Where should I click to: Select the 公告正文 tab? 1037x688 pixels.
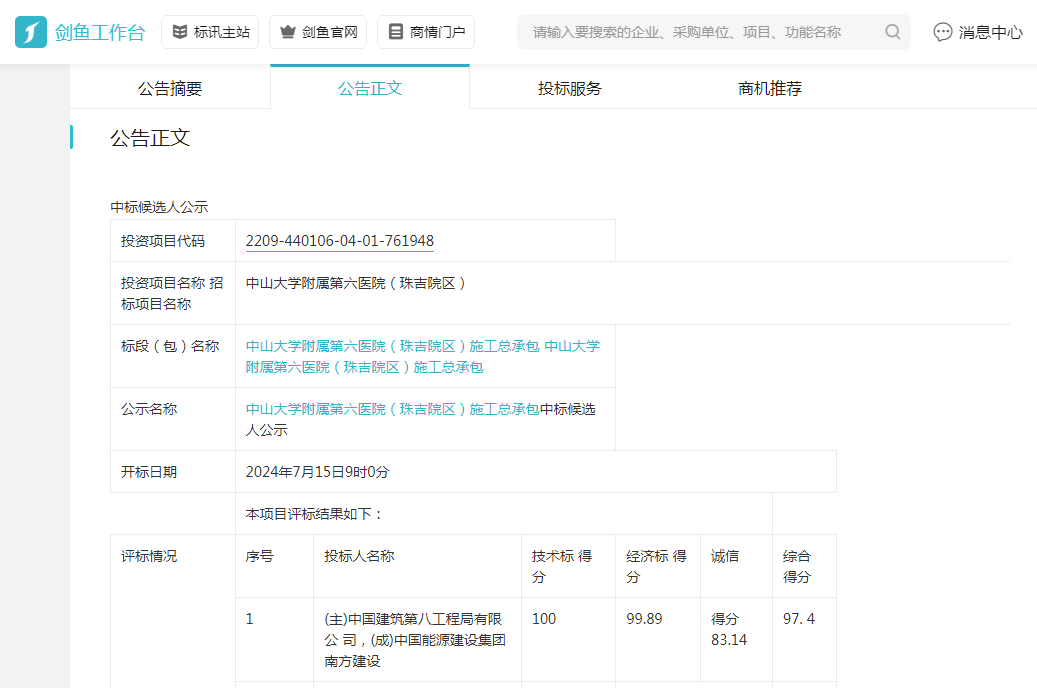click(x=370, y=88)
